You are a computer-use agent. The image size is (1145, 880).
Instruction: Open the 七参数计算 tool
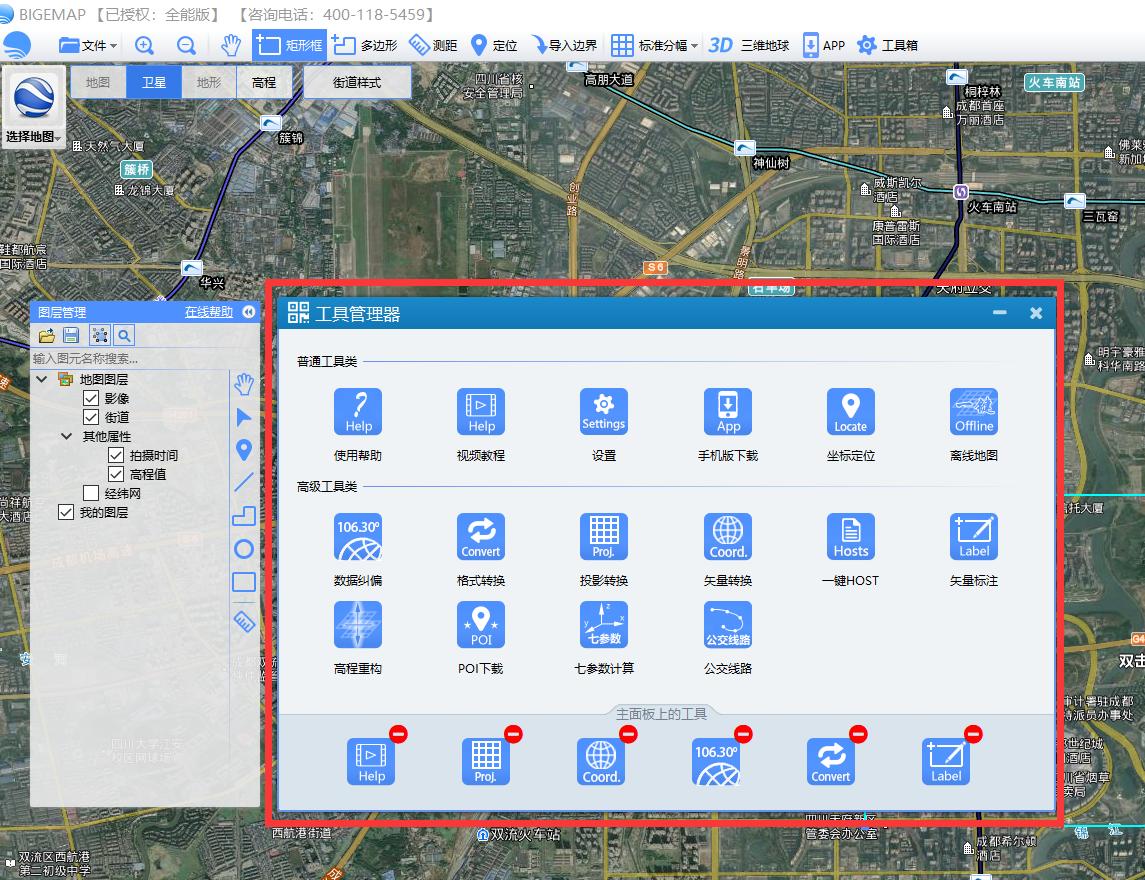point(604,625)
